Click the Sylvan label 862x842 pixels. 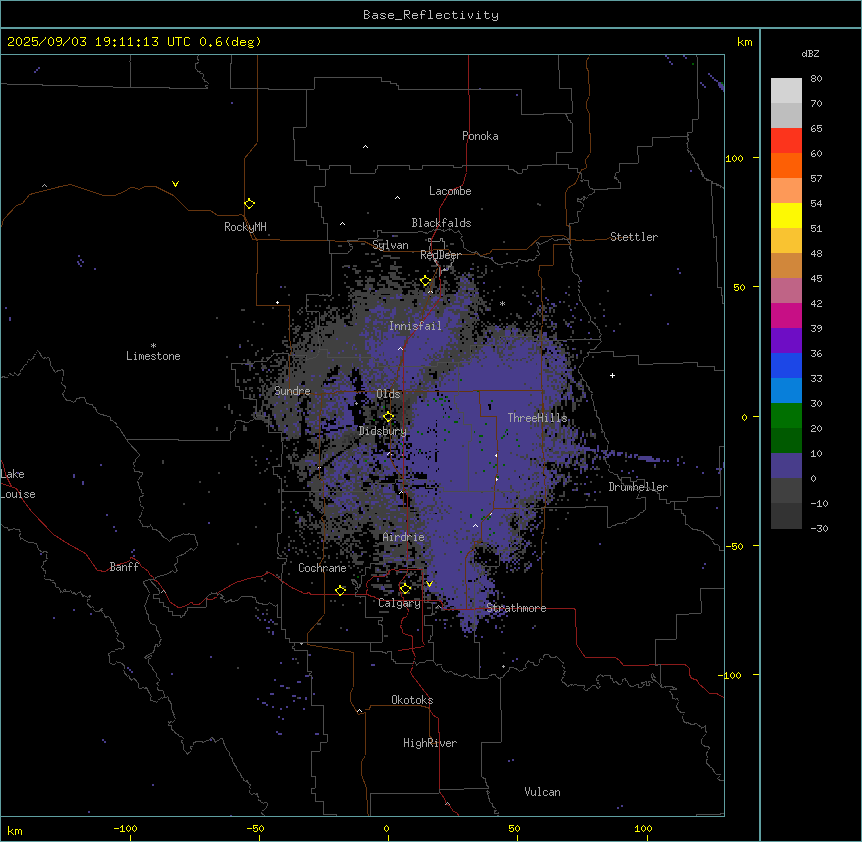tap(390, 245)
